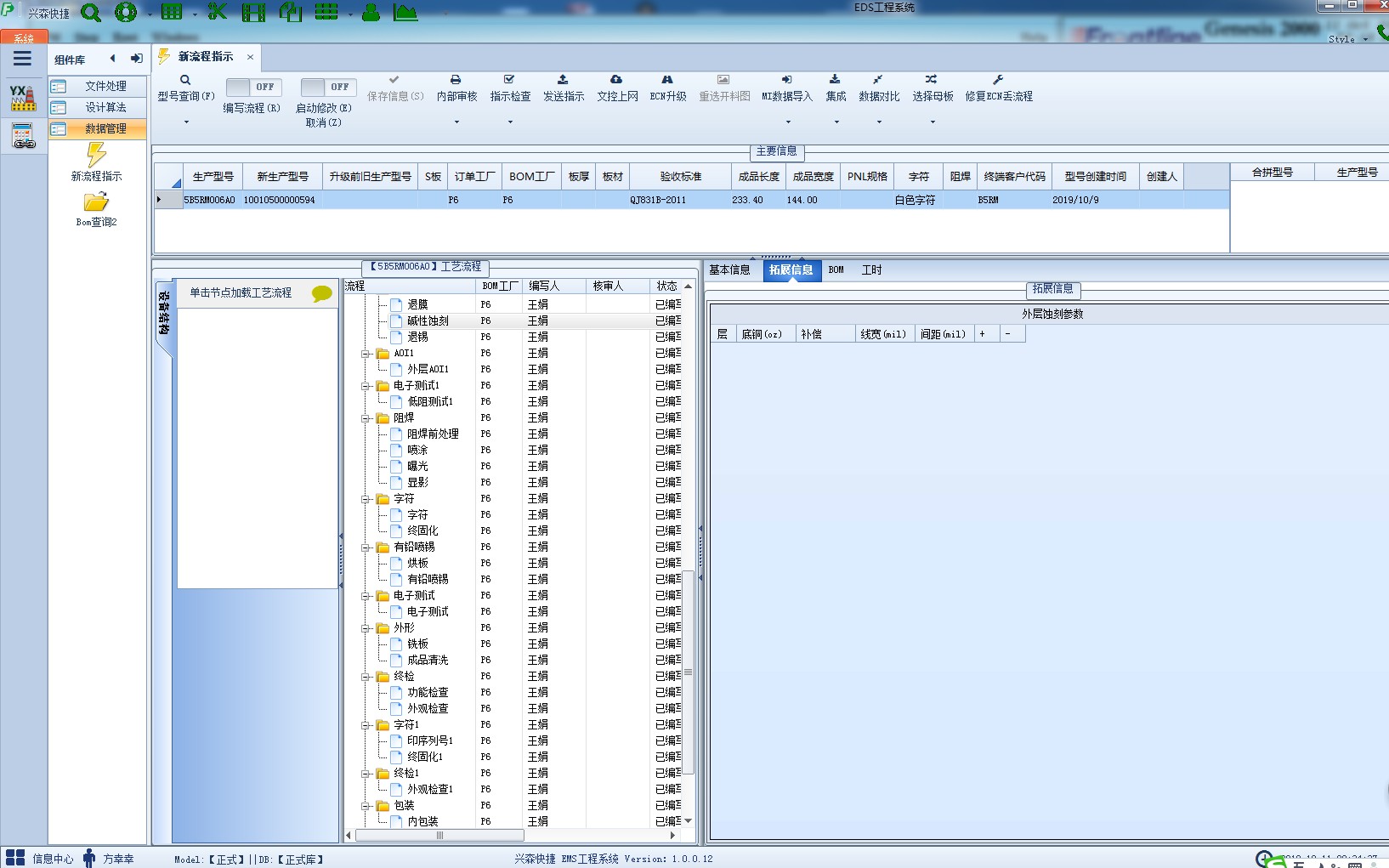Select the 5B5RM006A0 row in main table
Image resolution: width=1389 pixels, height=868 pixels.
(x=692, y=200)
